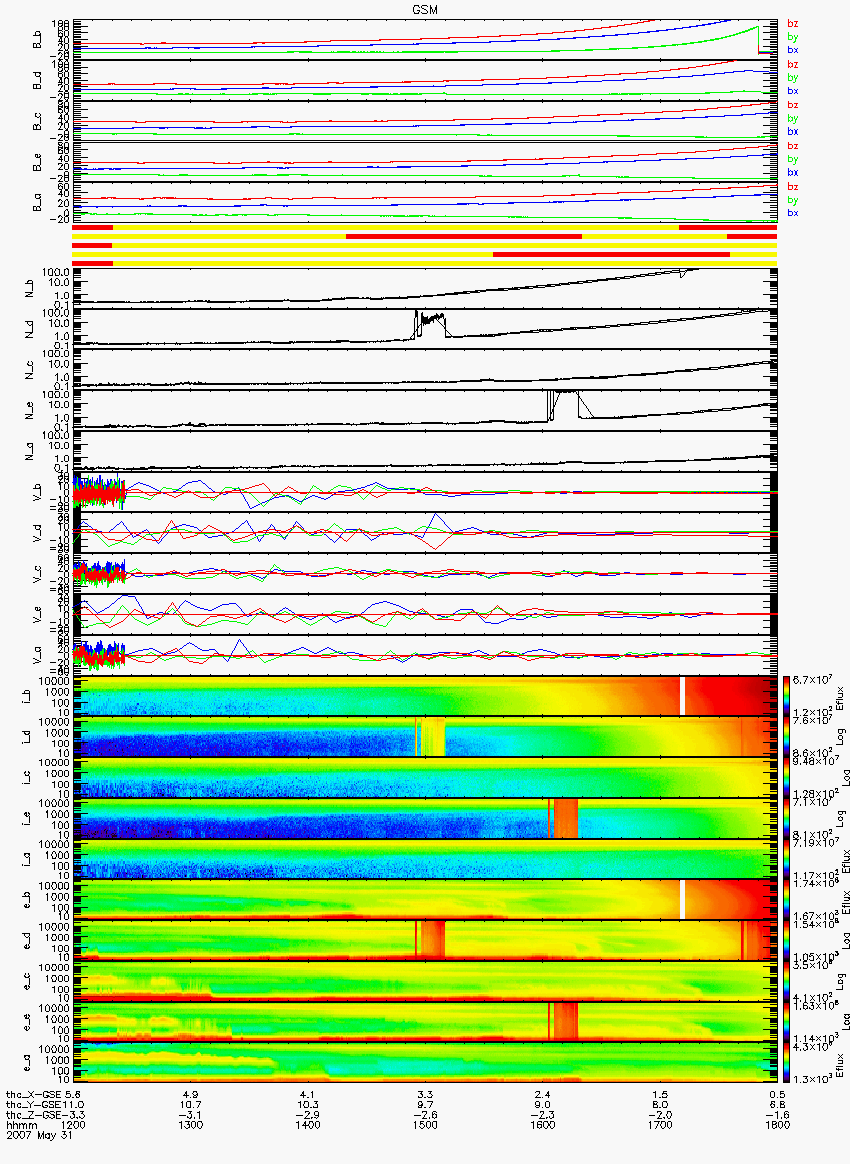Click the 1300 time tick label

(190, 1125)
